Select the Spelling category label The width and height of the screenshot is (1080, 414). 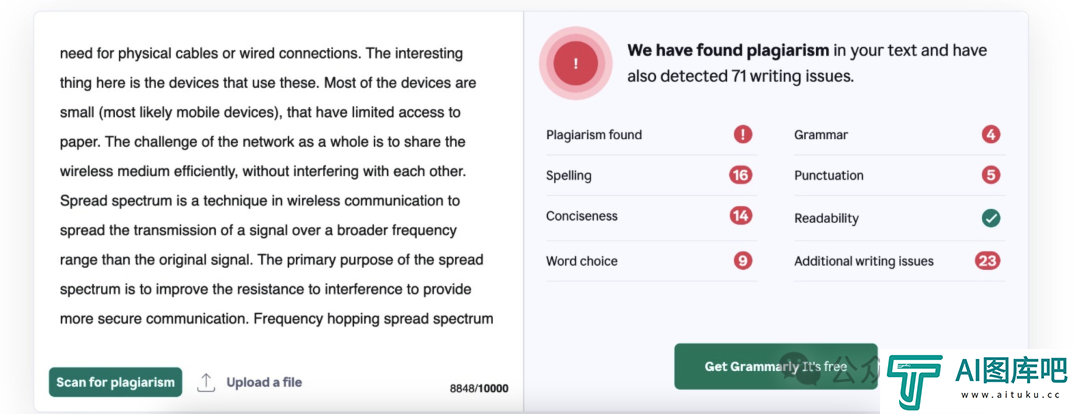[x=569, y=176]
